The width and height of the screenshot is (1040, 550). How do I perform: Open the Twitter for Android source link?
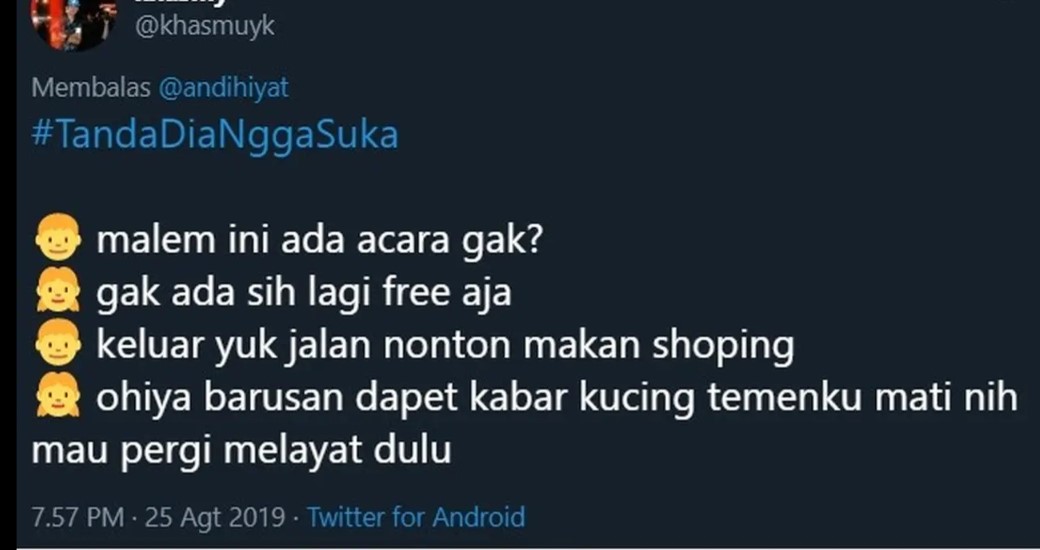[x=416, y=517]
